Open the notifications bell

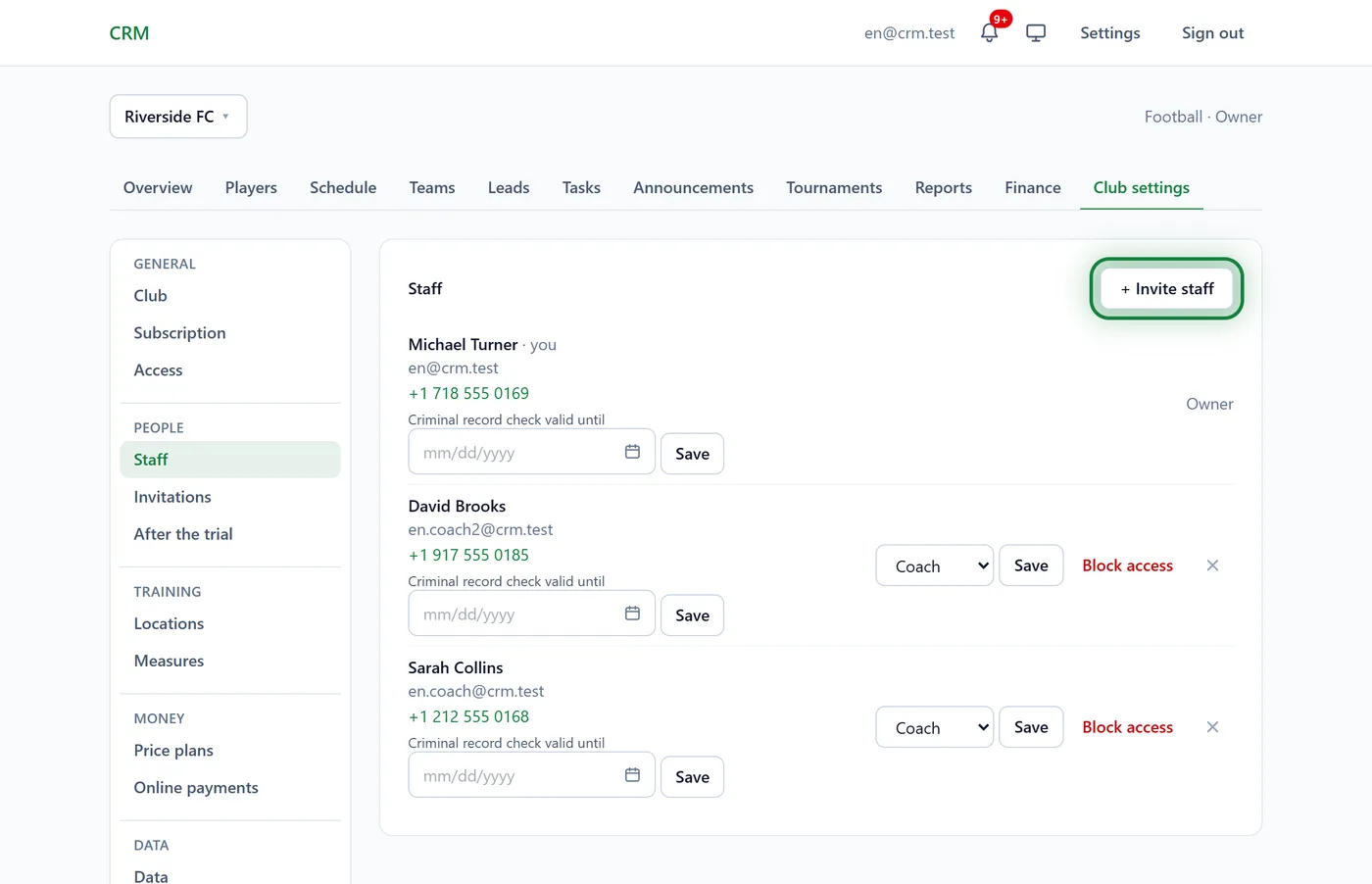990,32
